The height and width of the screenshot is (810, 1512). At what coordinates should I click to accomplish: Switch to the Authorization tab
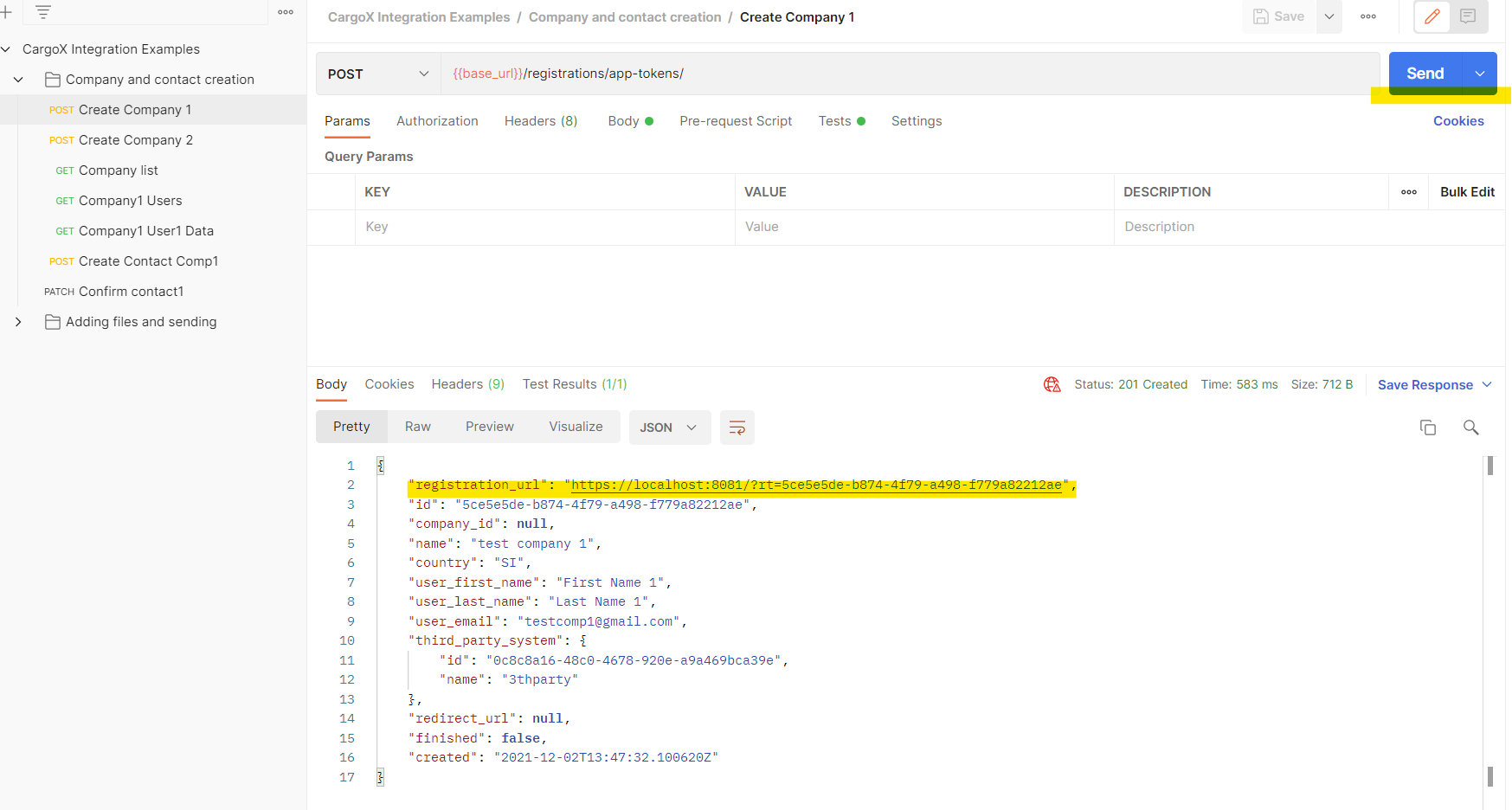point(437,121)
